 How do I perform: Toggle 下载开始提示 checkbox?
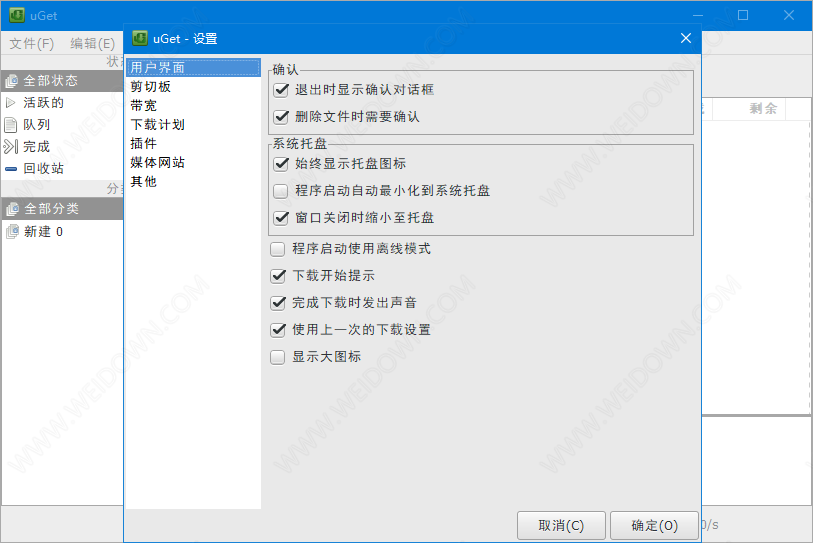point(278,276)
